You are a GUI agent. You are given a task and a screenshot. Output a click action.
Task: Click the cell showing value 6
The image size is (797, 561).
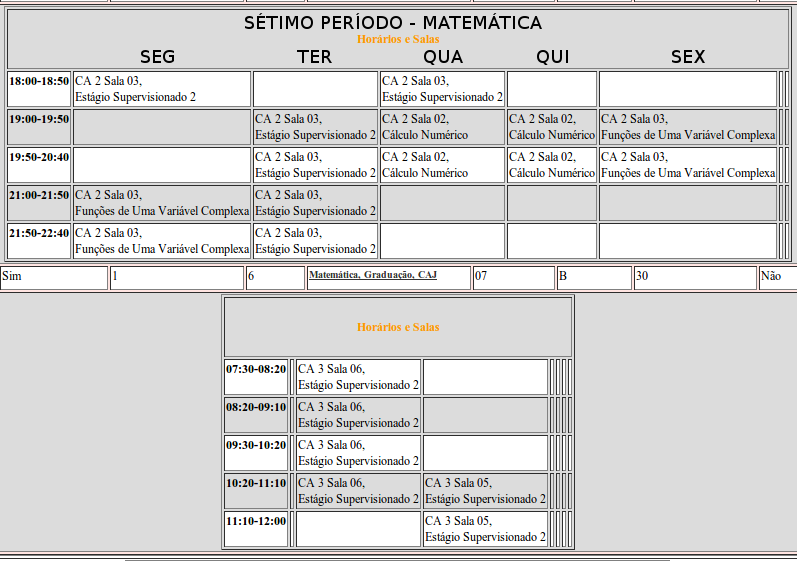tap(275, 278)
